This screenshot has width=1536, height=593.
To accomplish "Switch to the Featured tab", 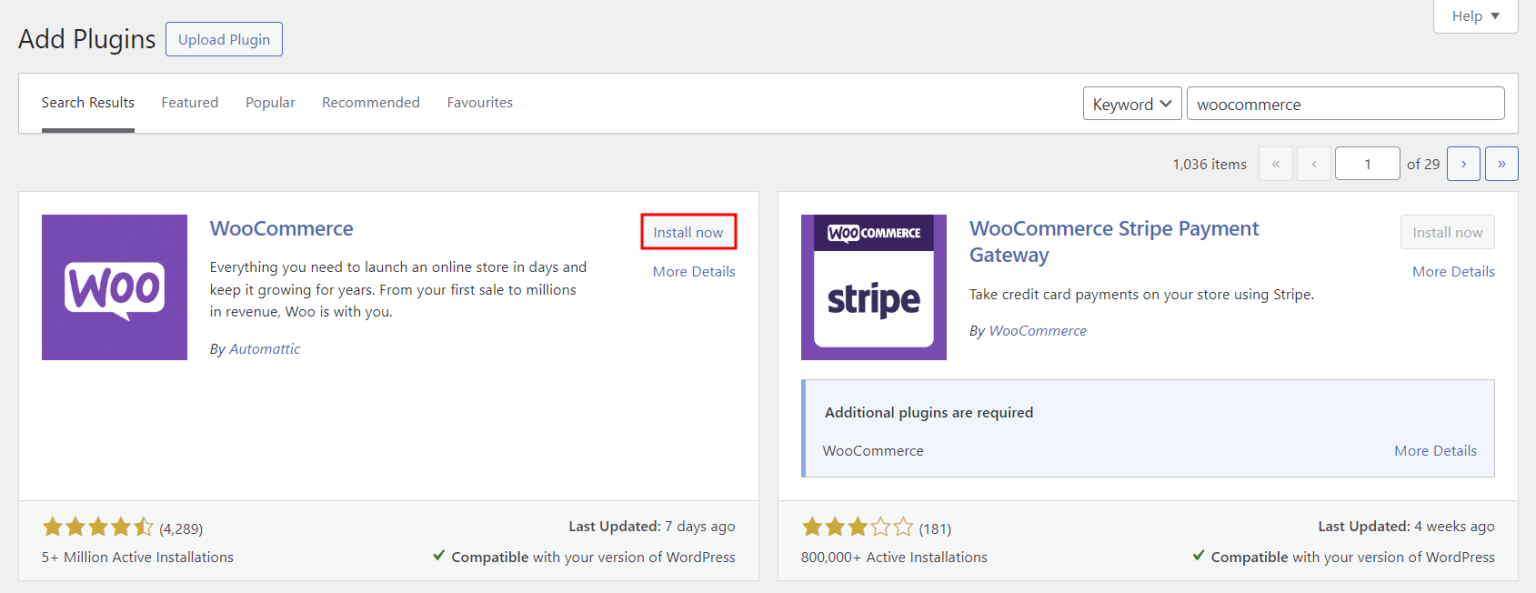I will pyautogui.click(x=189, y=102).
